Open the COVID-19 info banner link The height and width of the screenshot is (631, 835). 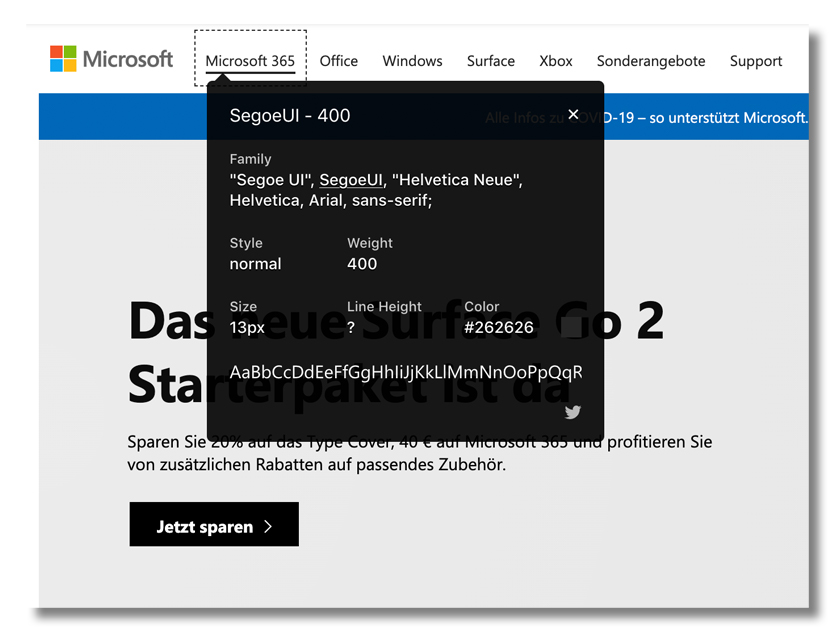tap(646, 118)
